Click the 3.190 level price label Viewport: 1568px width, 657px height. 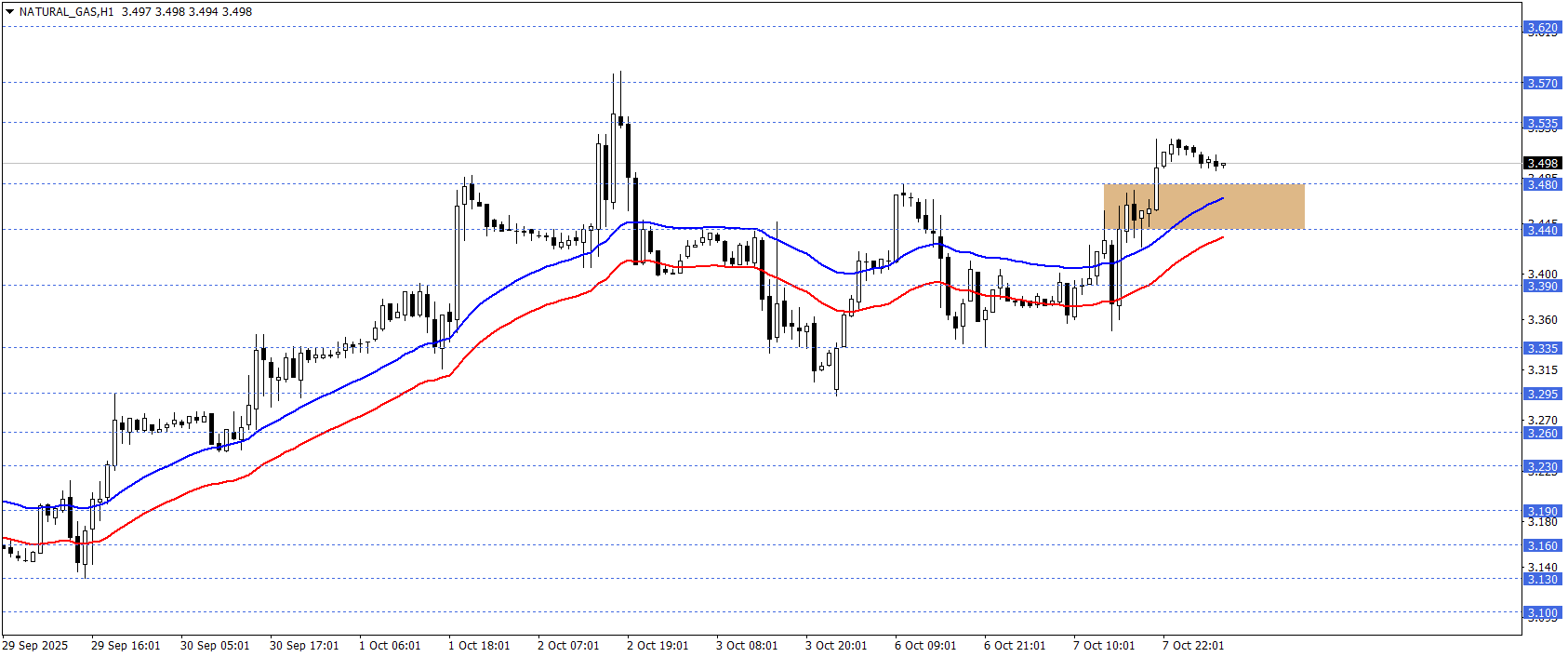[x=1543, y=512]
